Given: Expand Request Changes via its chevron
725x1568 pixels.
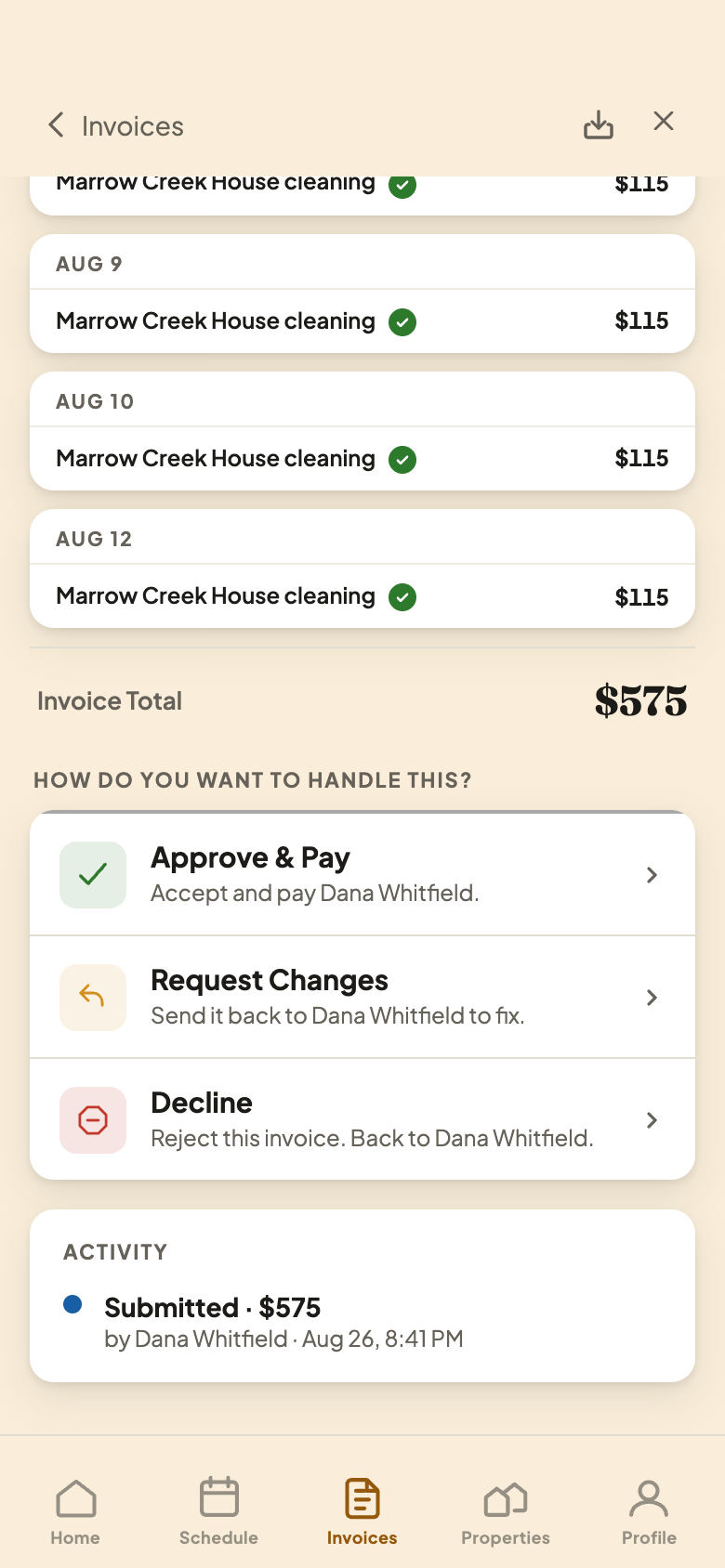Looking at the screenshot, I should [652, 998].
